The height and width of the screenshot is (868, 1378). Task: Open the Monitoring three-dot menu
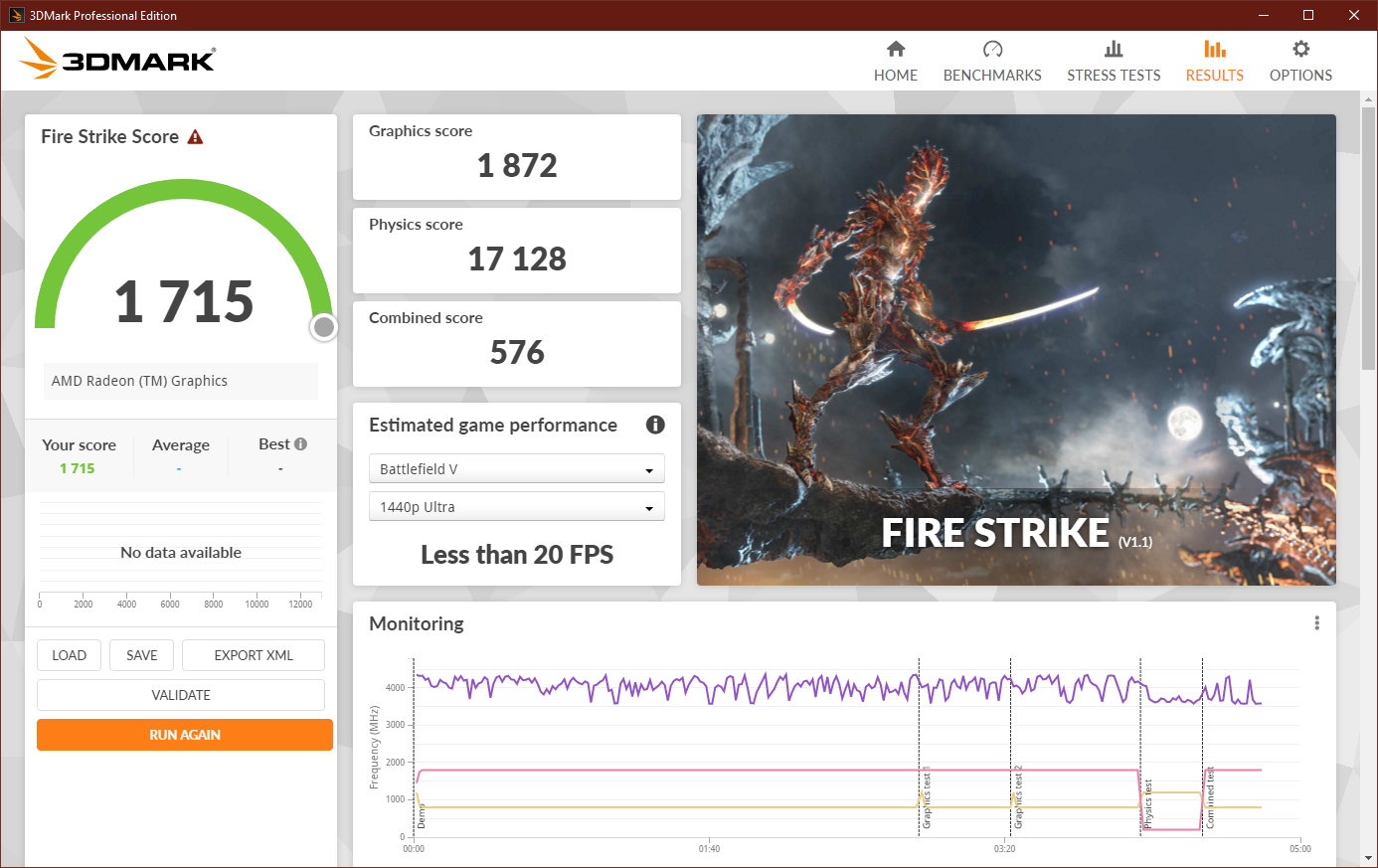1317,623
